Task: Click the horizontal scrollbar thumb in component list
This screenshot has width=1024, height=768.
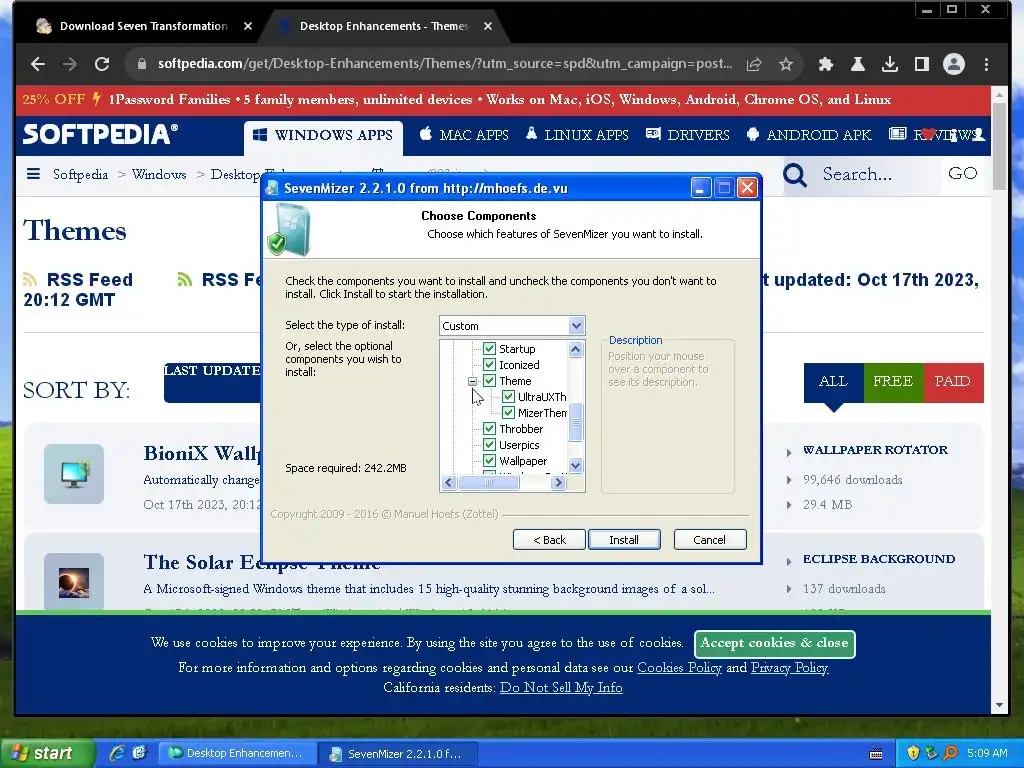Action: [488, 483]
